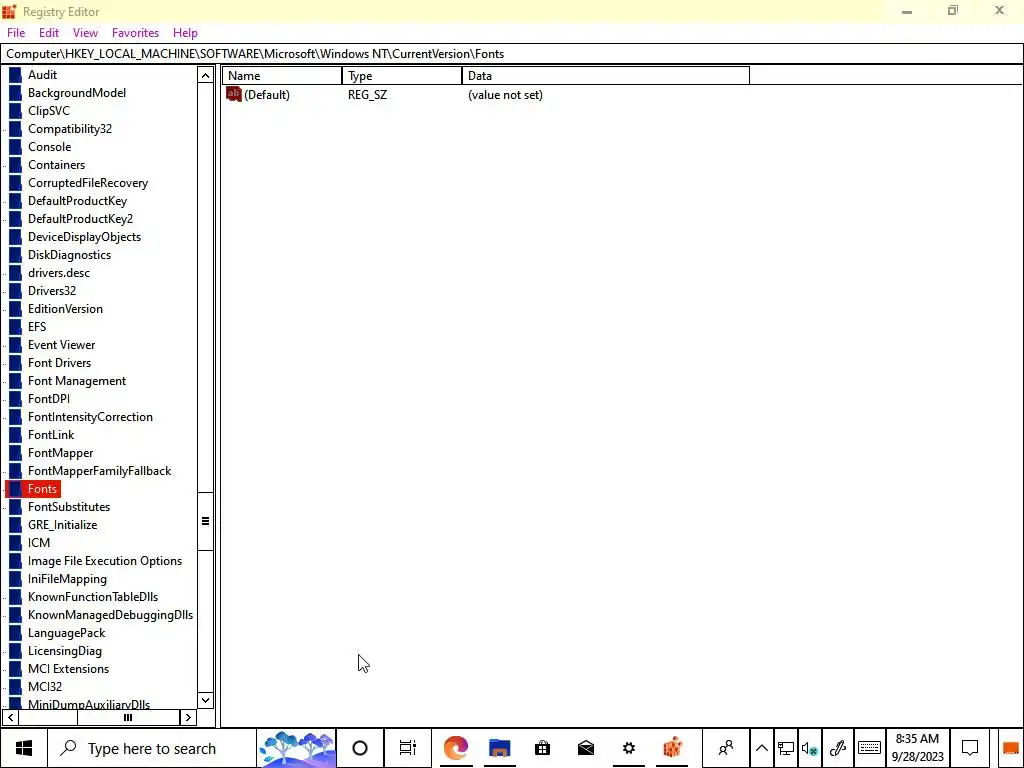Click the taskbar search box
Image resolution: width=1024 pixels, height=768 pixels.
coord(152,748)
